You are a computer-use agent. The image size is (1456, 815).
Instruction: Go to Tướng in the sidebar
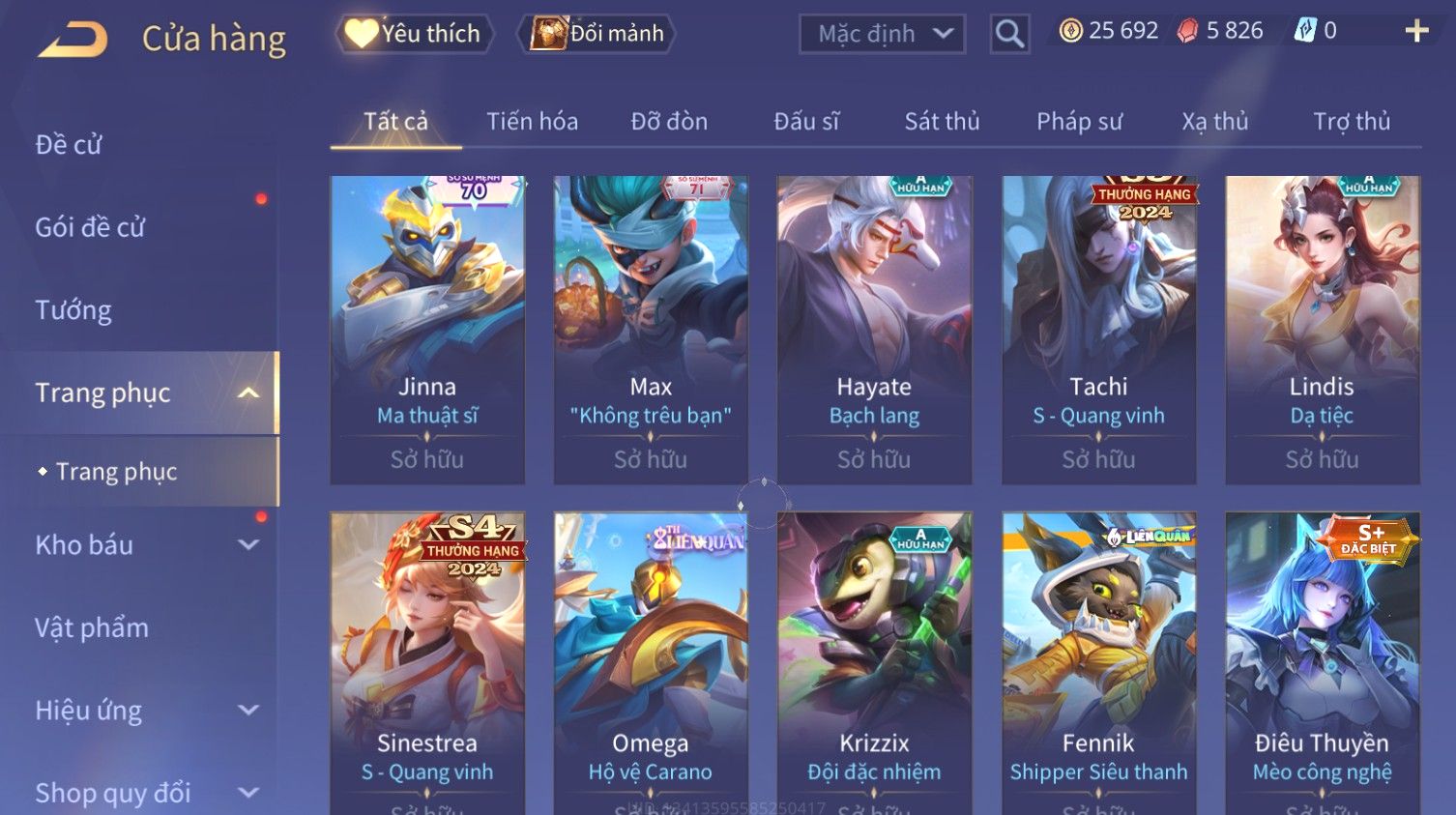tap(73, 310)
